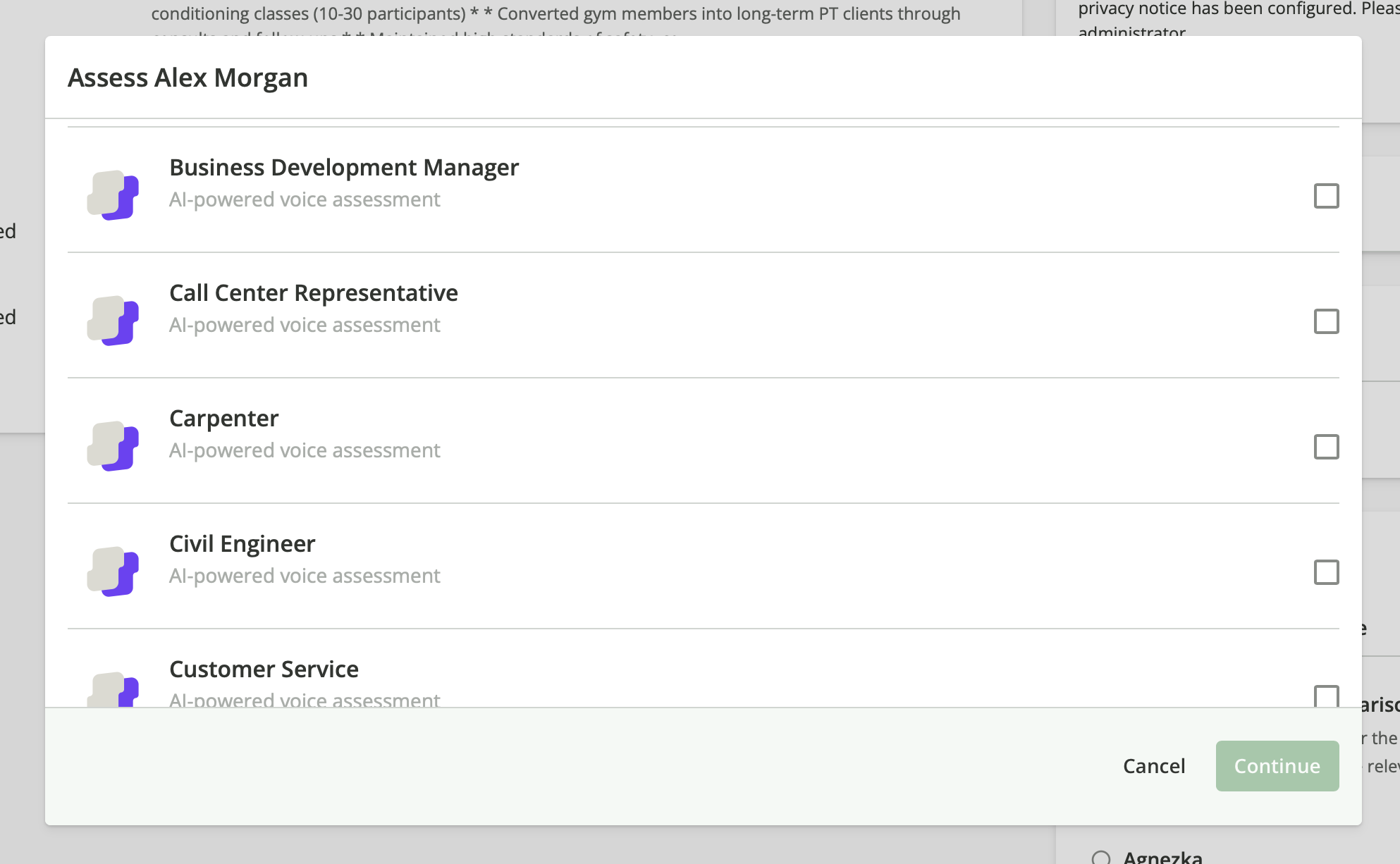Click the Assess Alex Morgan dialog heading
Image resolution: width=1400 pixels, height=864 pixels.
(x=188, y=78)
